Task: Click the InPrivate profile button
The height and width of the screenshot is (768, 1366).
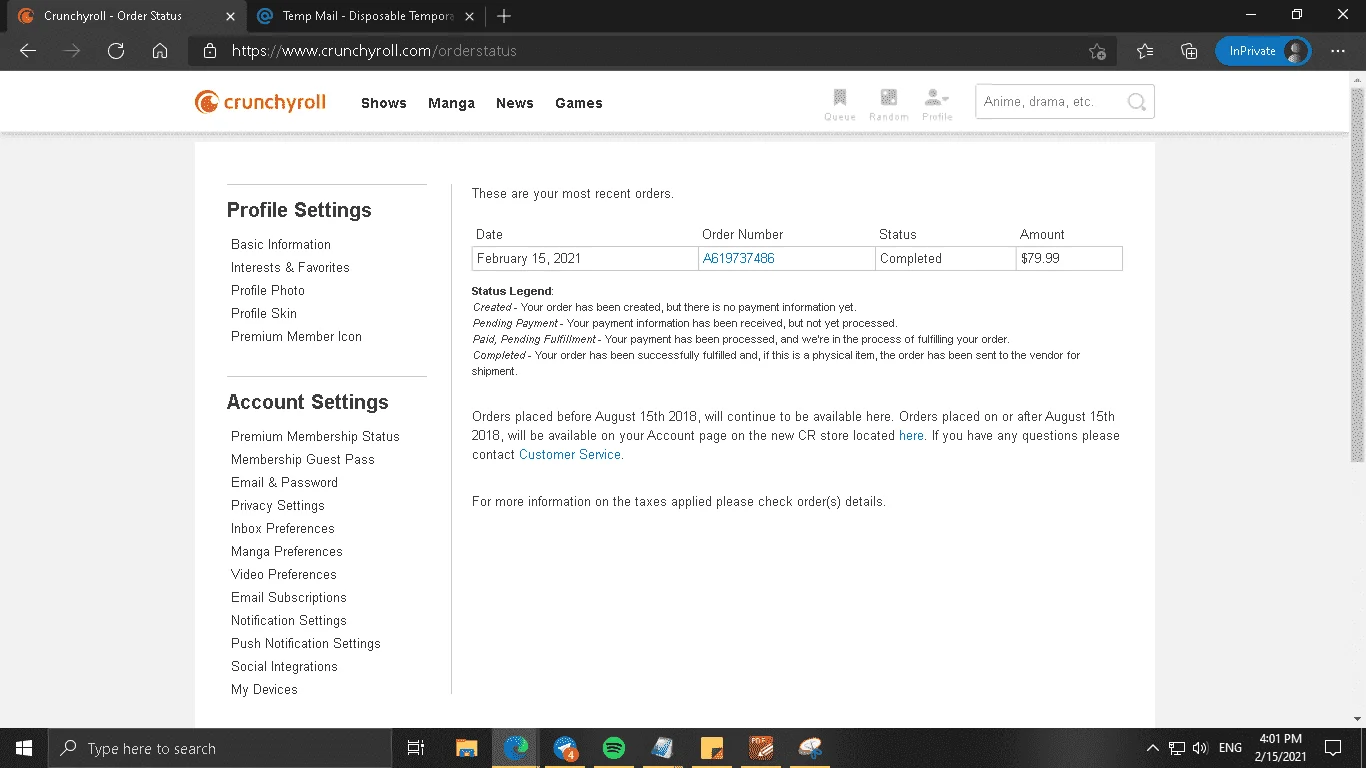Action: [1263, 51]
